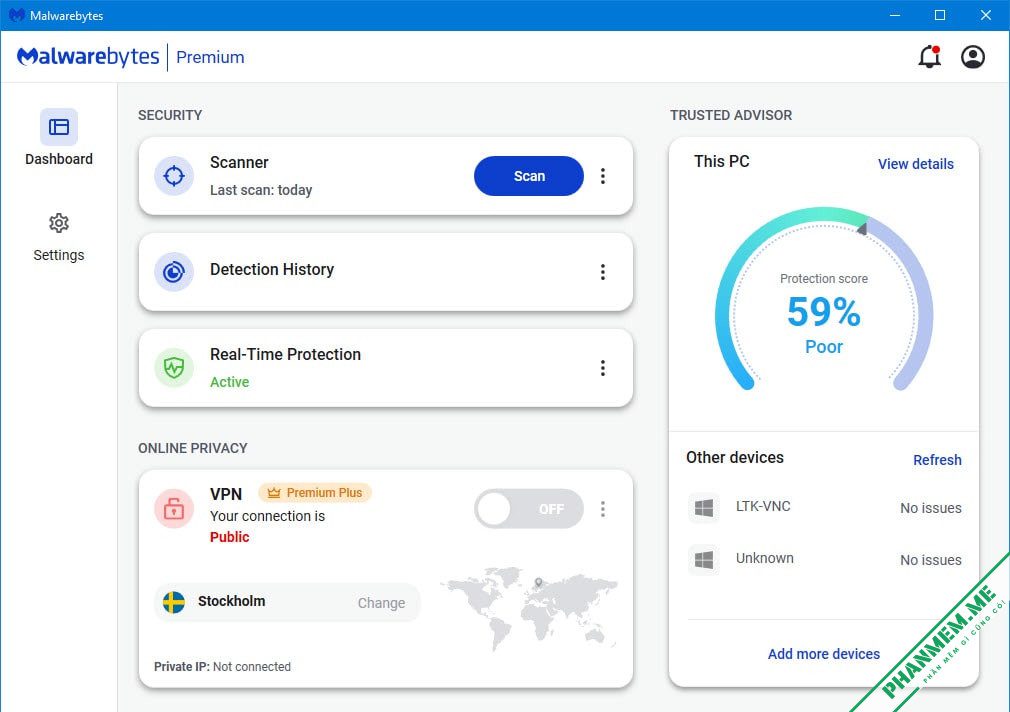Click the Premium edition label

click(x=210, y=57)
